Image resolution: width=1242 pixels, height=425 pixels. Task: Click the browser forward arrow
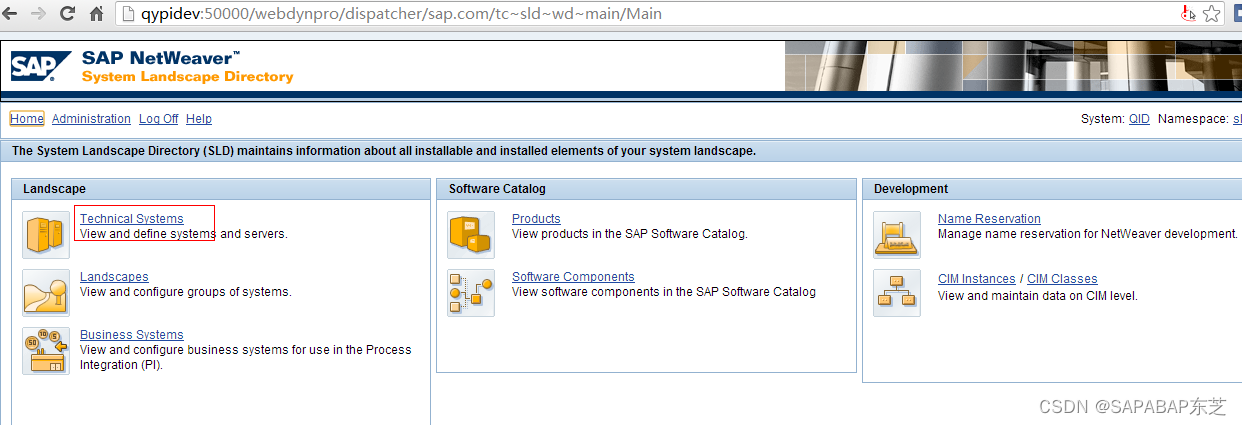40,14
